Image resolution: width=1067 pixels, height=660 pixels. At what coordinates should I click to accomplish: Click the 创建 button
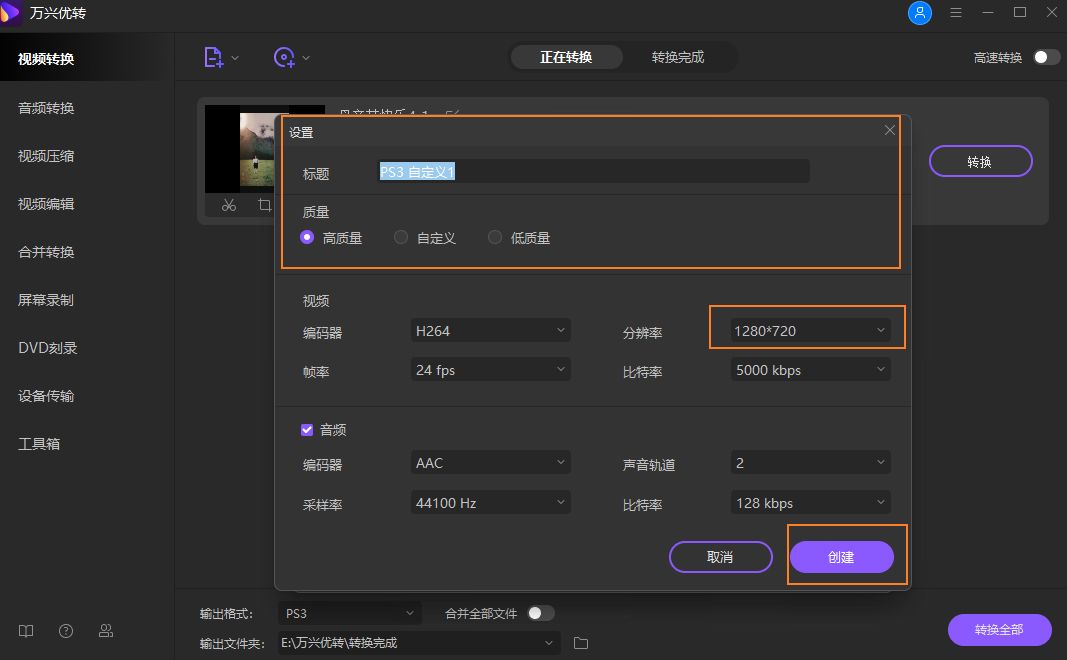point(842,557)
